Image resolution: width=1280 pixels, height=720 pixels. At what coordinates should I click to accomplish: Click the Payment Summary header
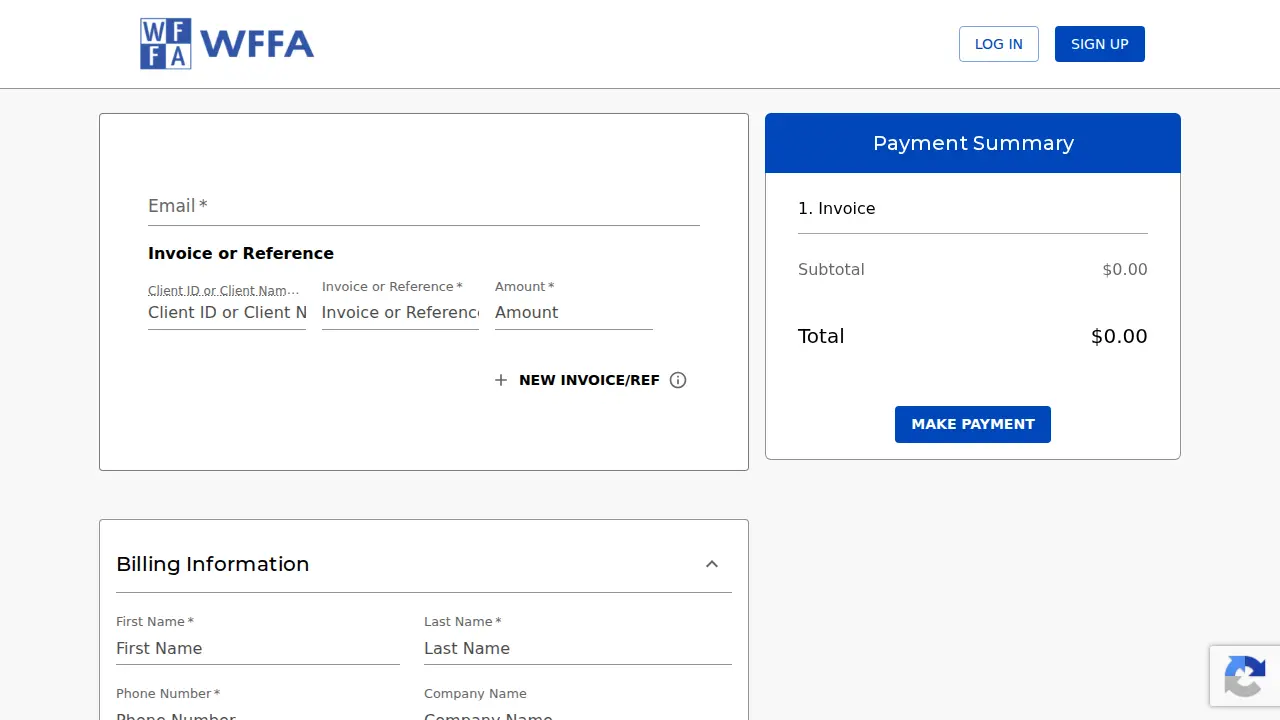973,143
